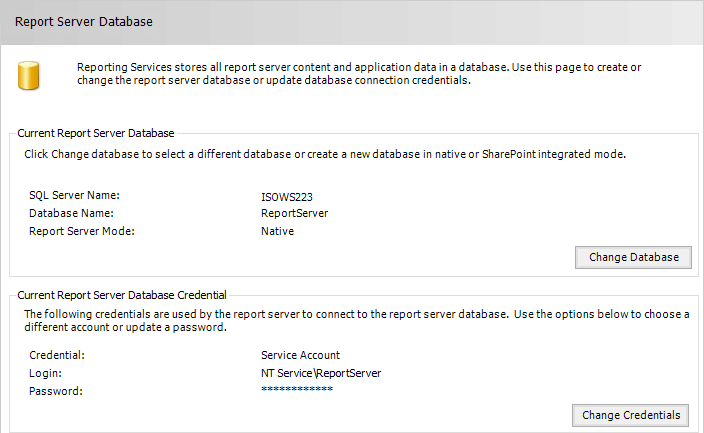Click the ReportServer database name value
Screen dimensions: 704x433
click(295, 213)
